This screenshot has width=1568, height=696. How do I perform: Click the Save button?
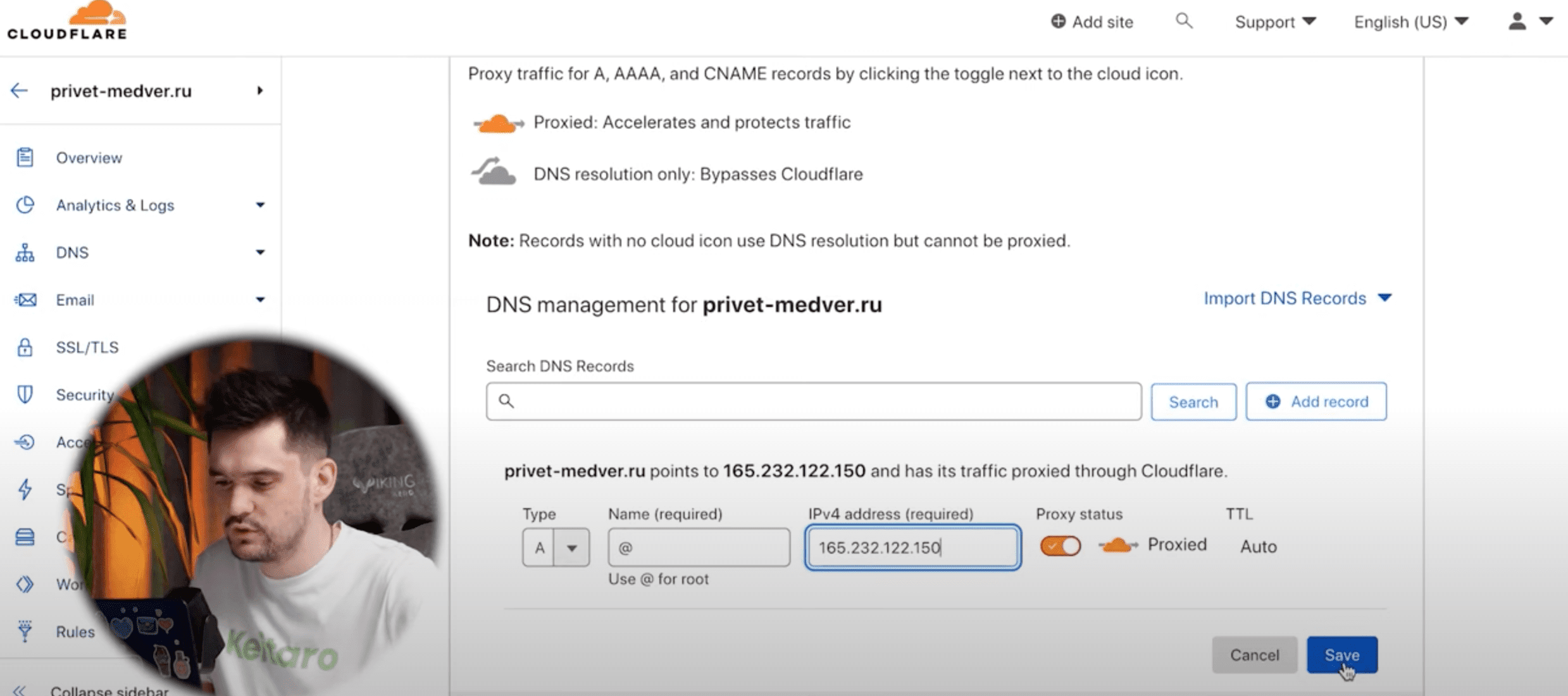click(1341, 655)
